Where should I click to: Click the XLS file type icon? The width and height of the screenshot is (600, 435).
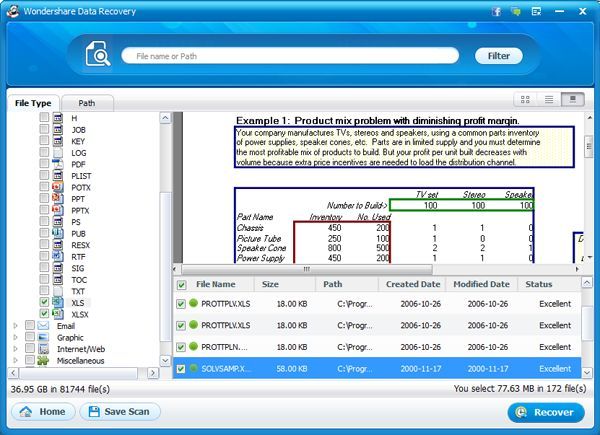58,302
